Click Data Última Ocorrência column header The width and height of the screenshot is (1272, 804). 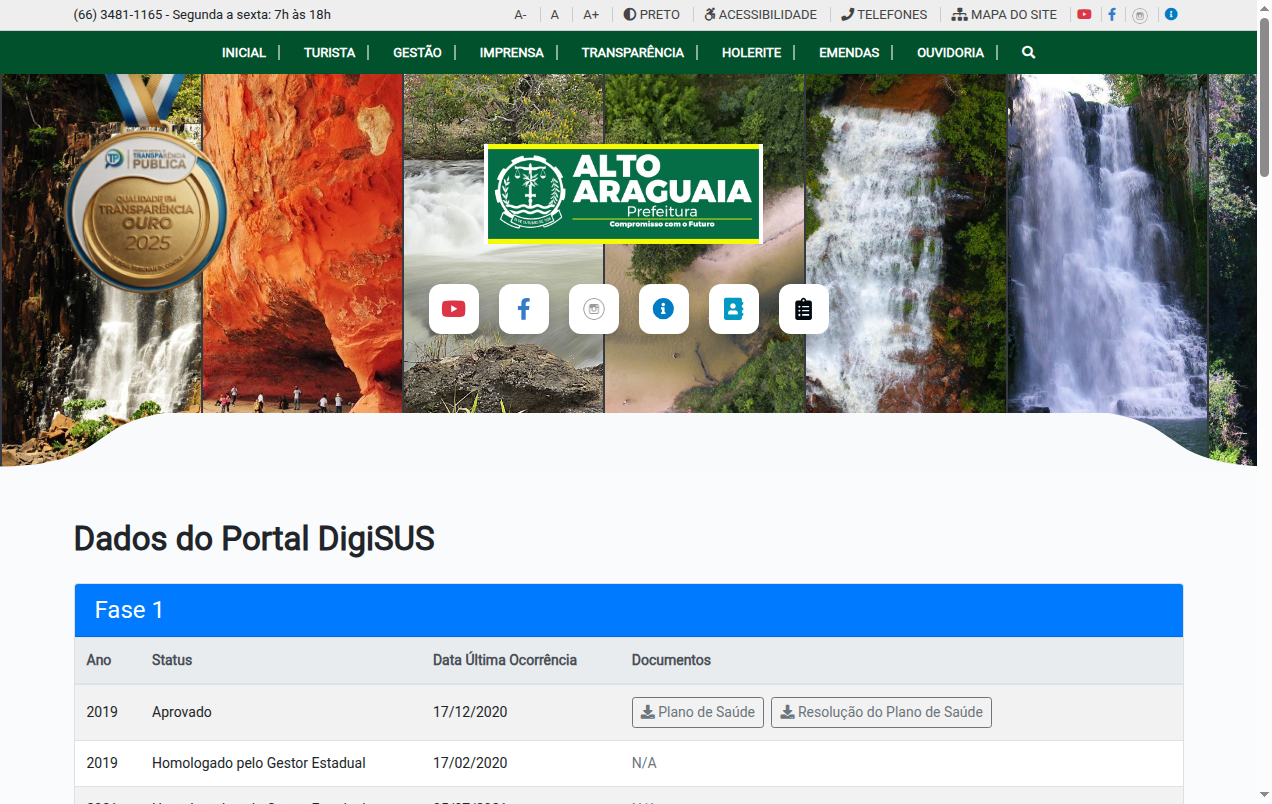click(505, 660)
